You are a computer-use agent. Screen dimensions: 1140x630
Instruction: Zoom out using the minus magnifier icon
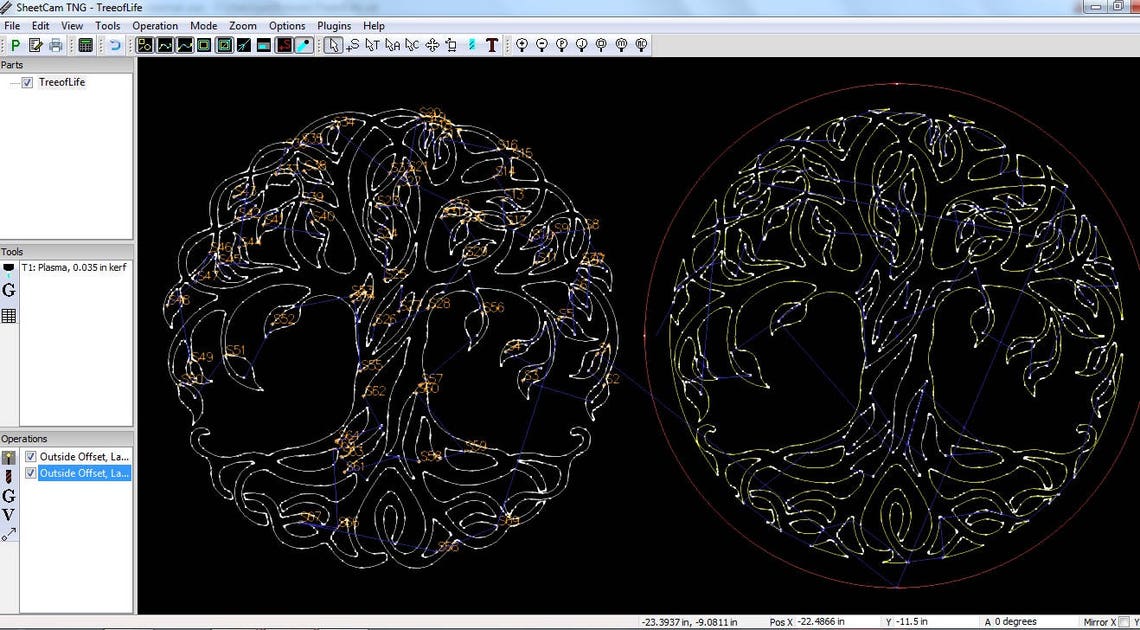point(541,45)
